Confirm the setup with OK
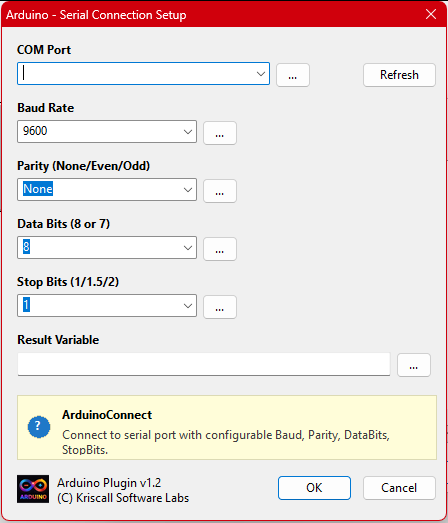The height and width of the screenshot is (523, 448). point(314,488)
